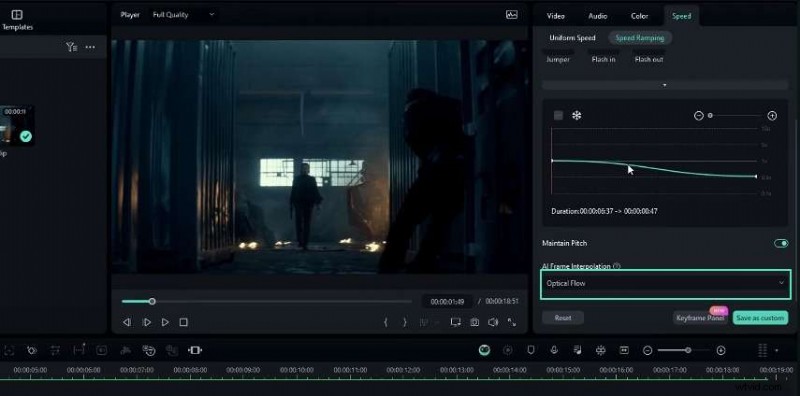Toggle the Maintain Pitch switch
Screen dimensions: 800x396
781,243
